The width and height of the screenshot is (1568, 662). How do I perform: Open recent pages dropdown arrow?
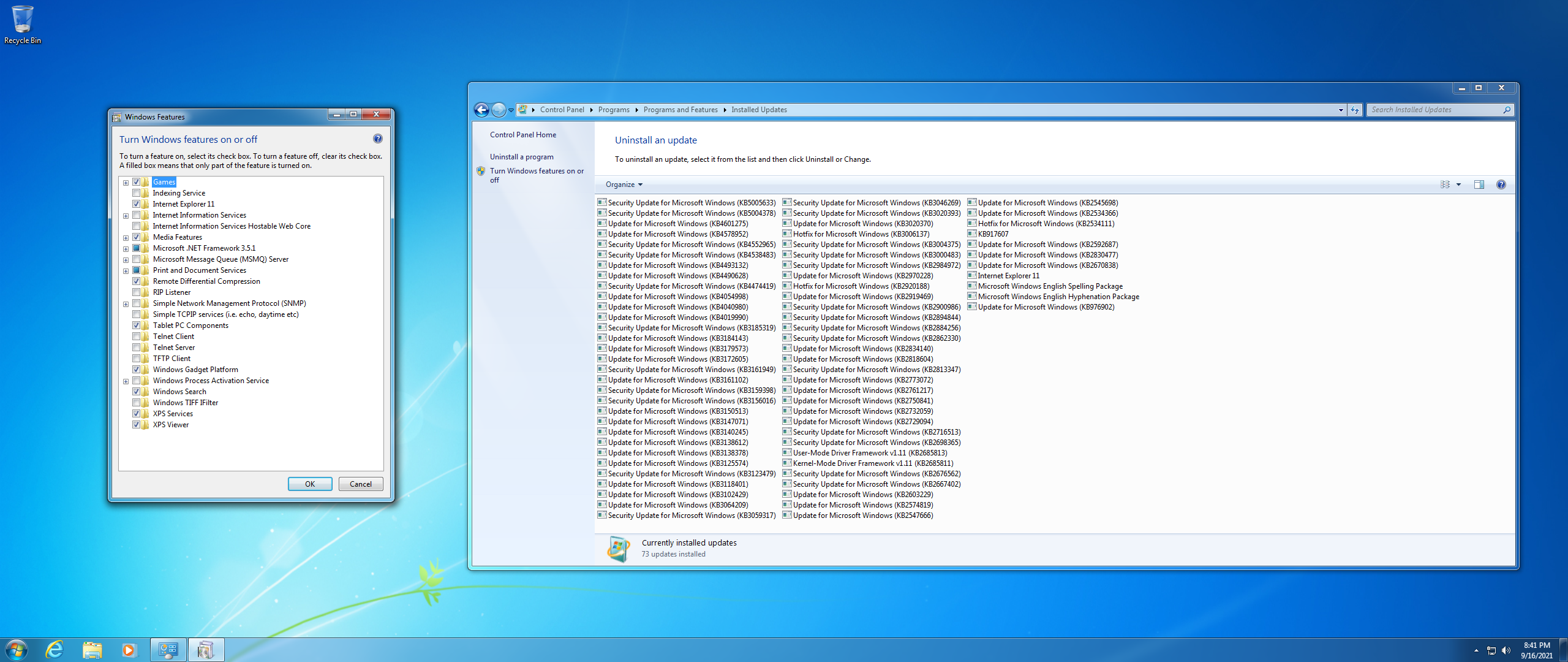pos(511,110)
